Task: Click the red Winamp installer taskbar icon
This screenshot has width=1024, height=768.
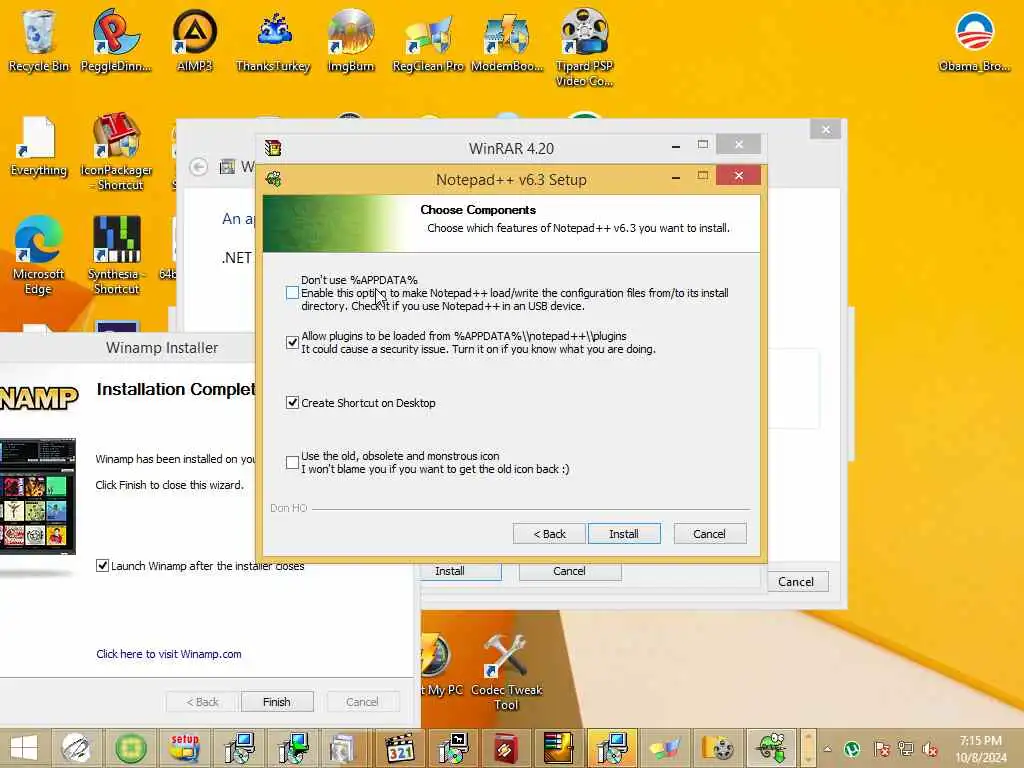Action: 505,748
